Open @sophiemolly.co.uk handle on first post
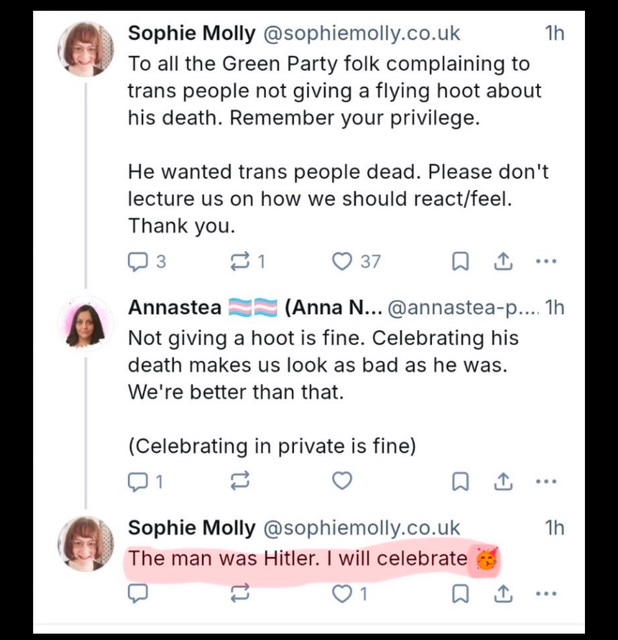Screen dimensions: 618x640 (x=361, y=33)
